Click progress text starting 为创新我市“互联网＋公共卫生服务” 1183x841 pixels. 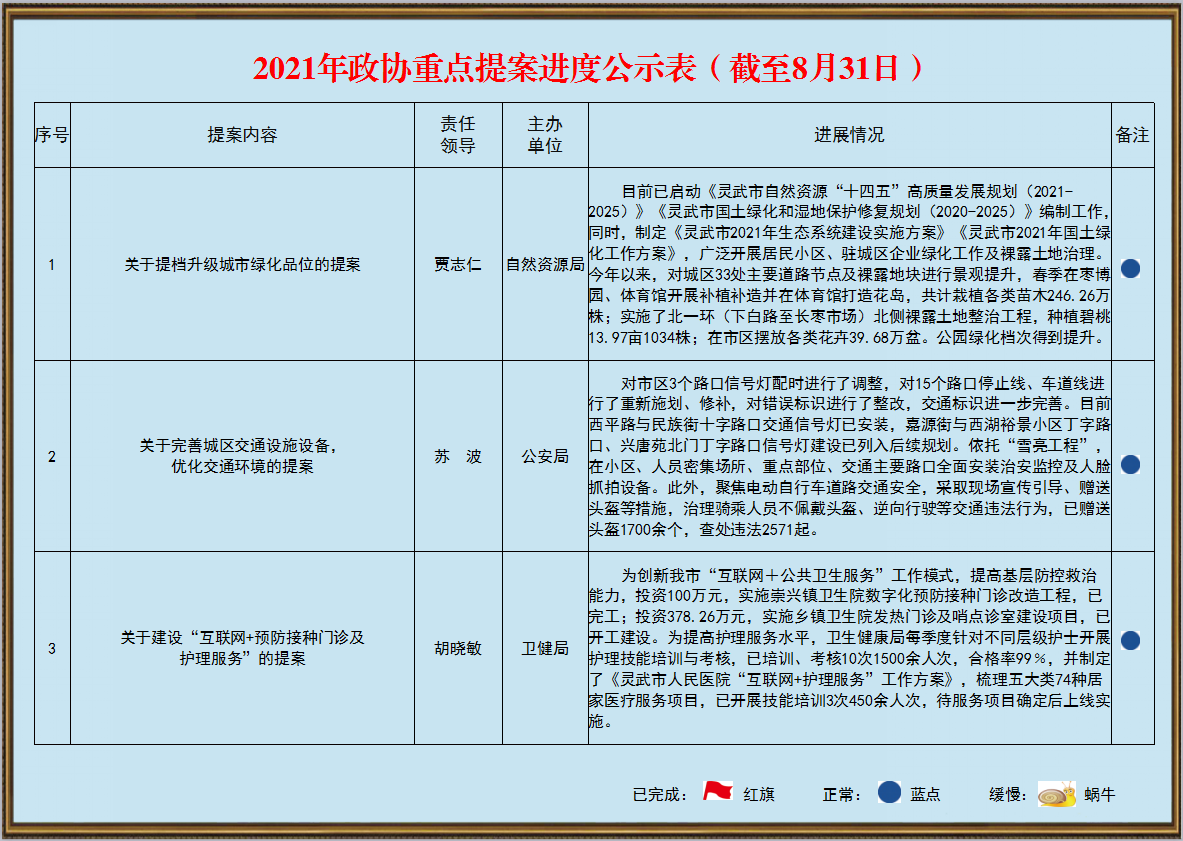(850, 649)
